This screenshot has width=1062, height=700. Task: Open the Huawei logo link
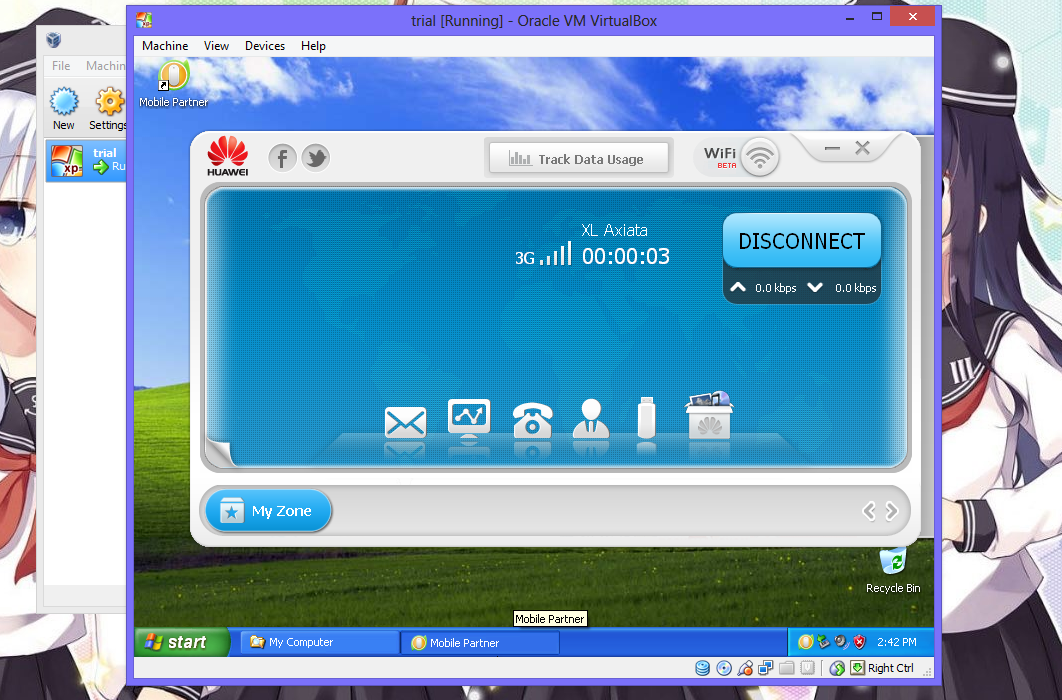coord(228,156)
